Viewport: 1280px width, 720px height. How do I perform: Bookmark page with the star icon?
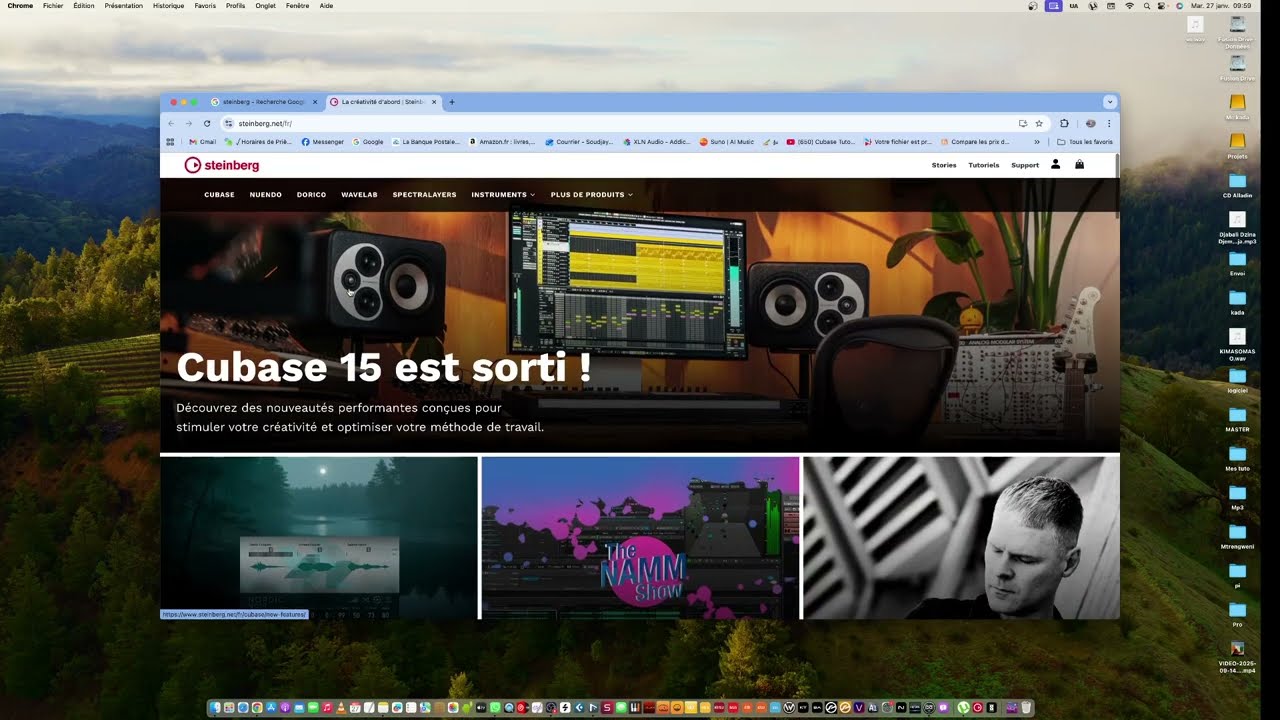[x=1039, y=123]
